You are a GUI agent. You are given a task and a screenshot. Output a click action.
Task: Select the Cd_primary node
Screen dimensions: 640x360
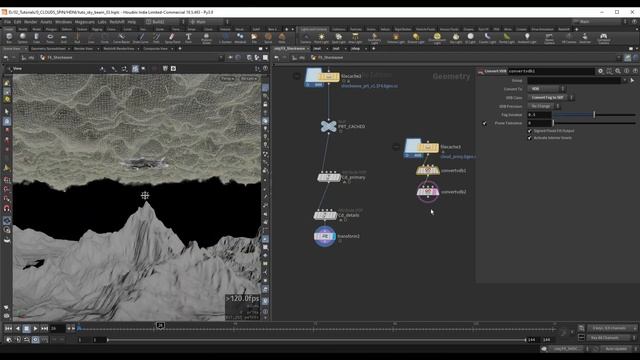click(329, 177)
